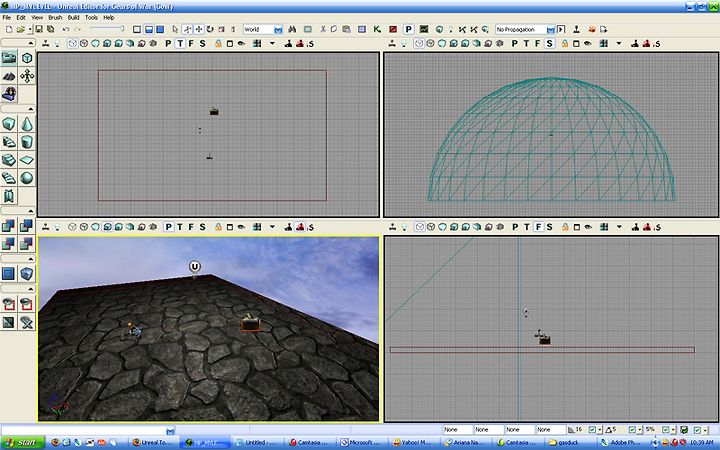The width and height of the screenshot is (720, 450).
Task: Open the Tools menu
Action: 91,17
